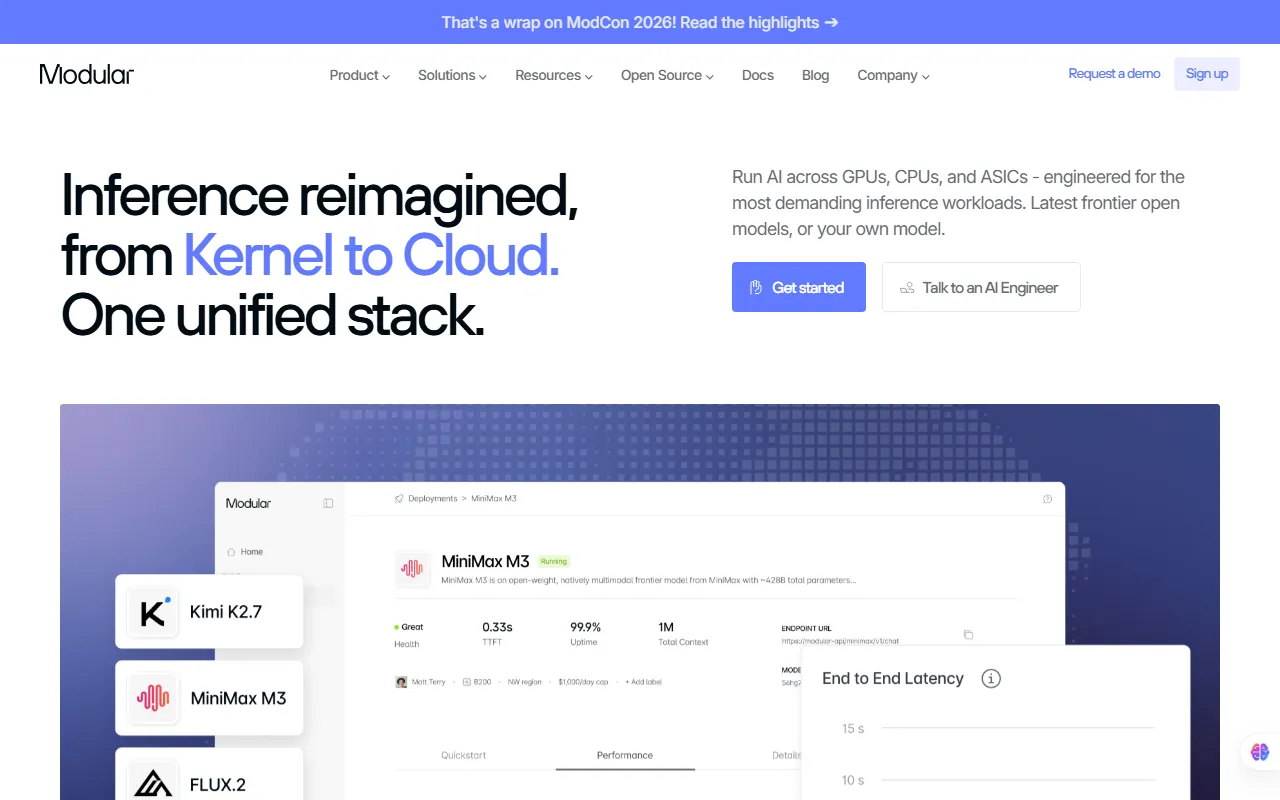Select the FLUX.2 model card

click(209, 775)
